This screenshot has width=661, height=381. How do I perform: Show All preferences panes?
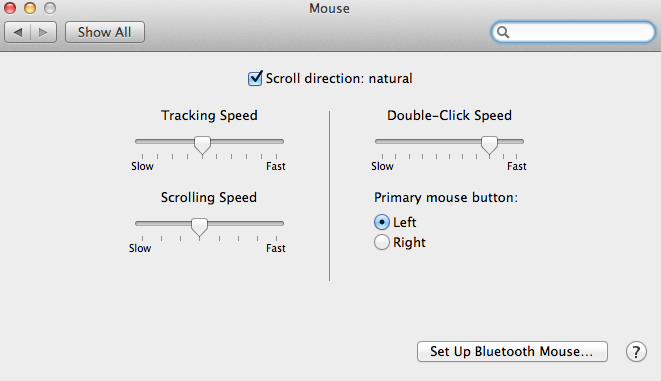[105, 32]
